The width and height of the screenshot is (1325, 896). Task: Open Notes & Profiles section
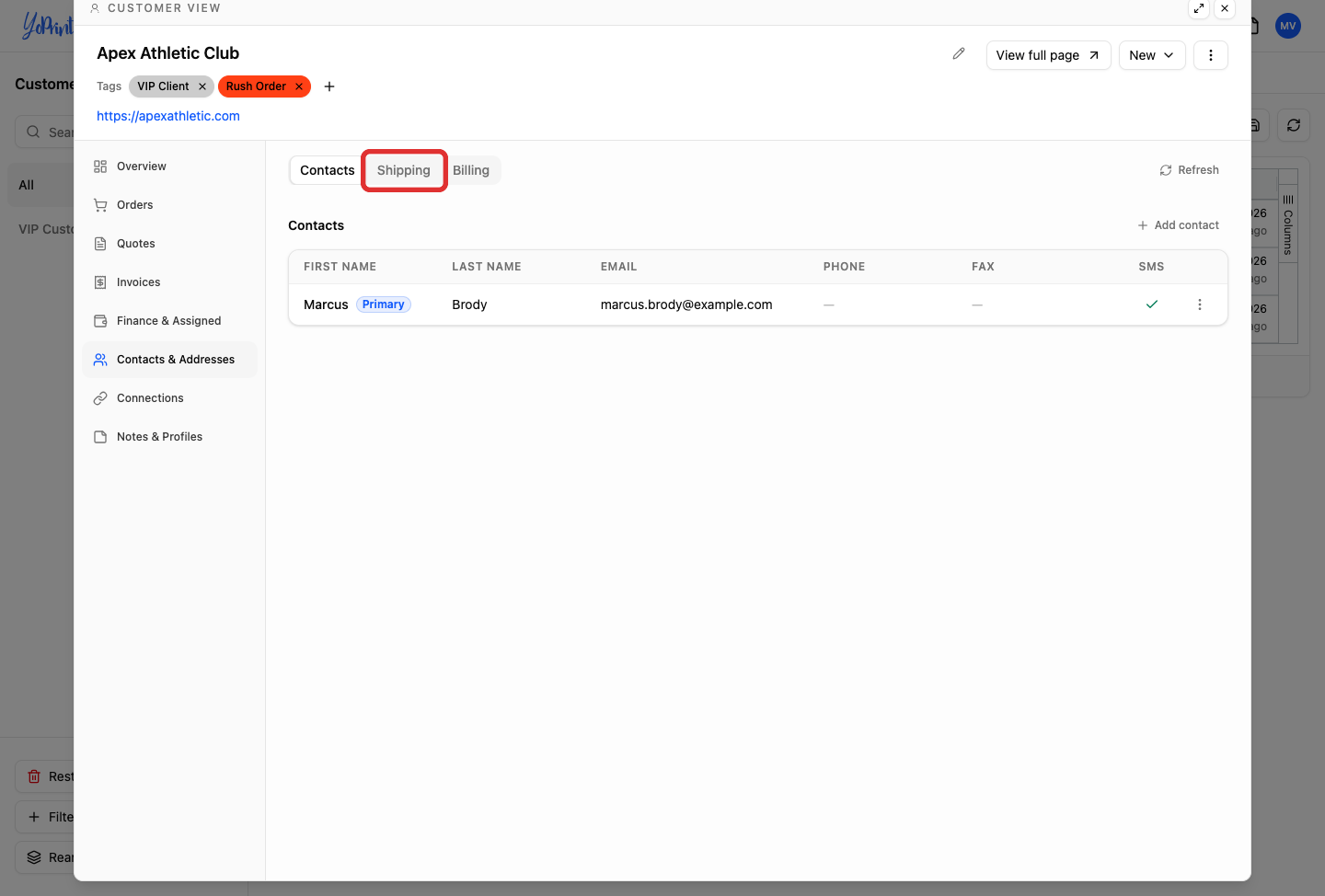(169, 437)
